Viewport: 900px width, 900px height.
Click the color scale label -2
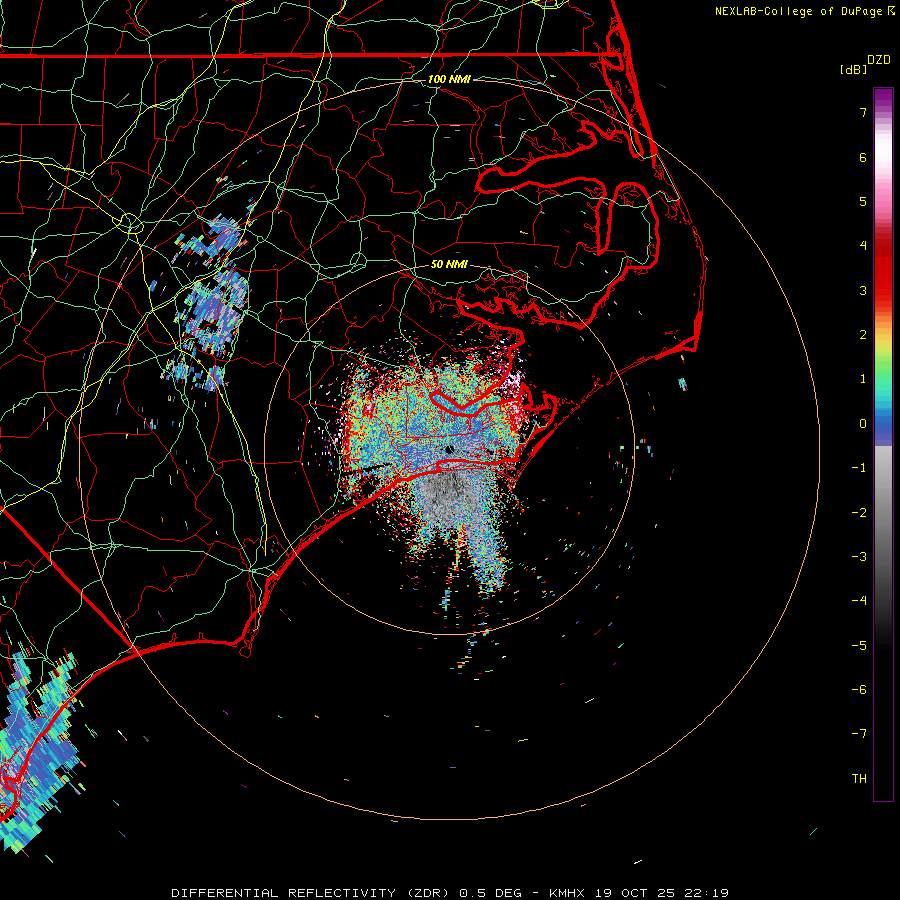[x=859, y=513]
